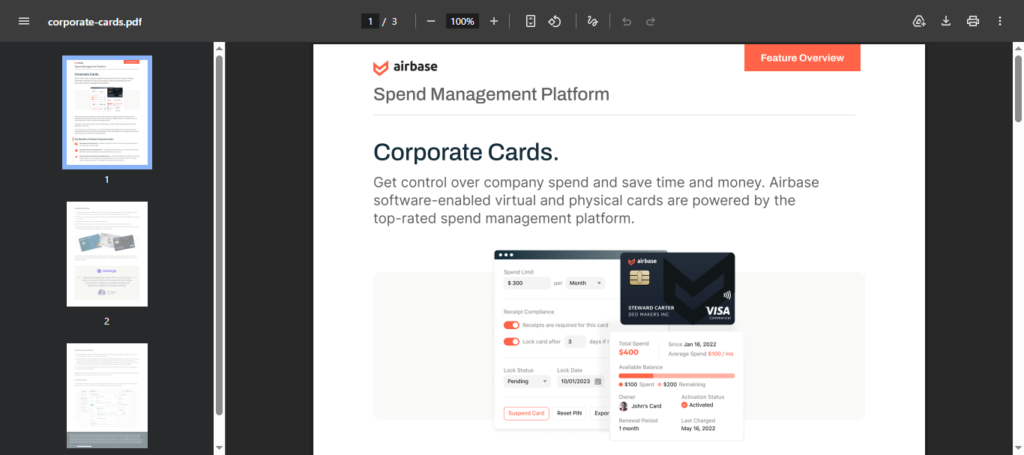1024x455 pixels.
Task: Open the Month period dropdown
Action: click(x=585, y=283)
